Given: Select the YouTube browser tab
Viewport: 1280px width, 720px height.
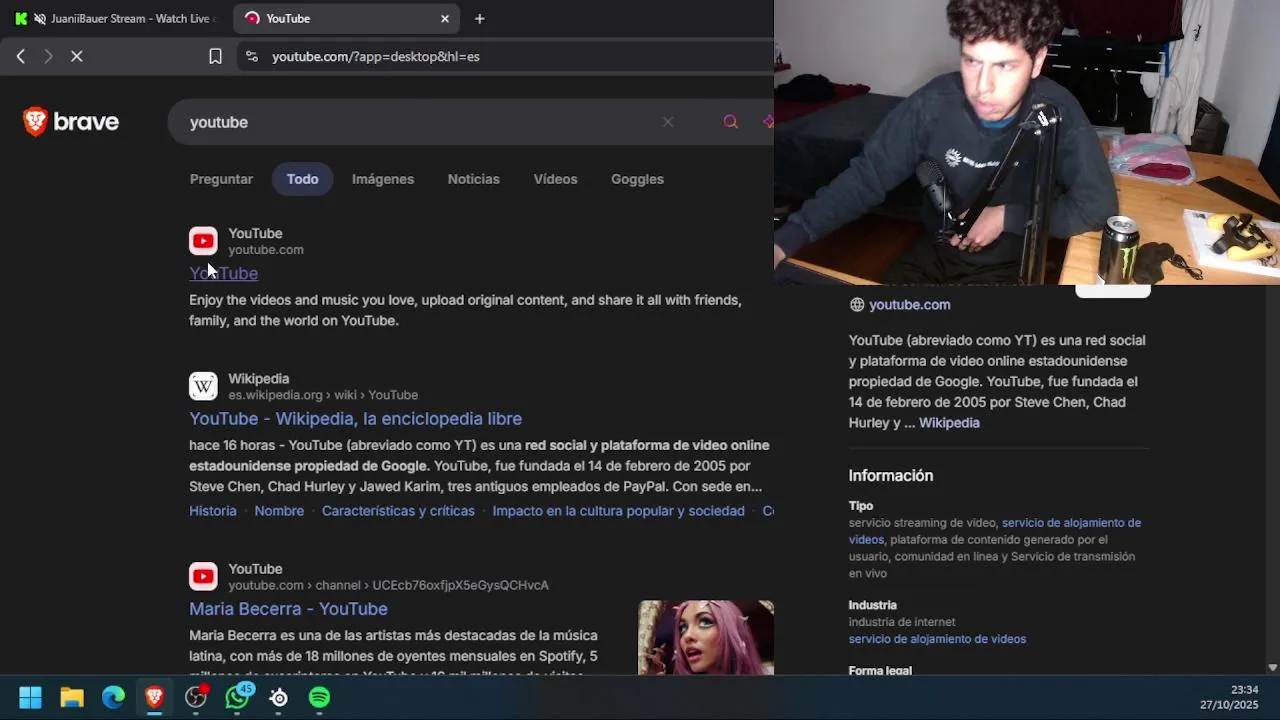Looking at the screenshot, I should [345, 18].
